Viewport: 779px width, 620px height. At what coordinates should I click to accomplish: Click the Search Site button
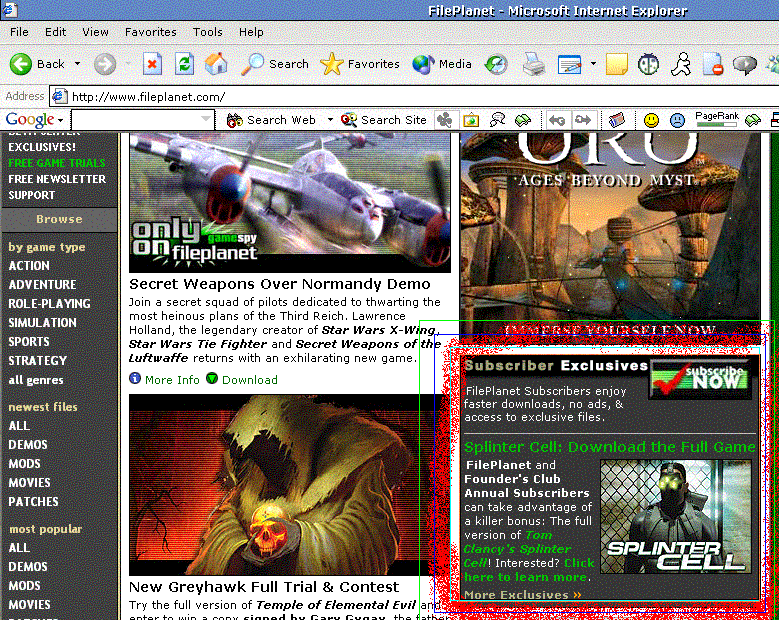384,120
